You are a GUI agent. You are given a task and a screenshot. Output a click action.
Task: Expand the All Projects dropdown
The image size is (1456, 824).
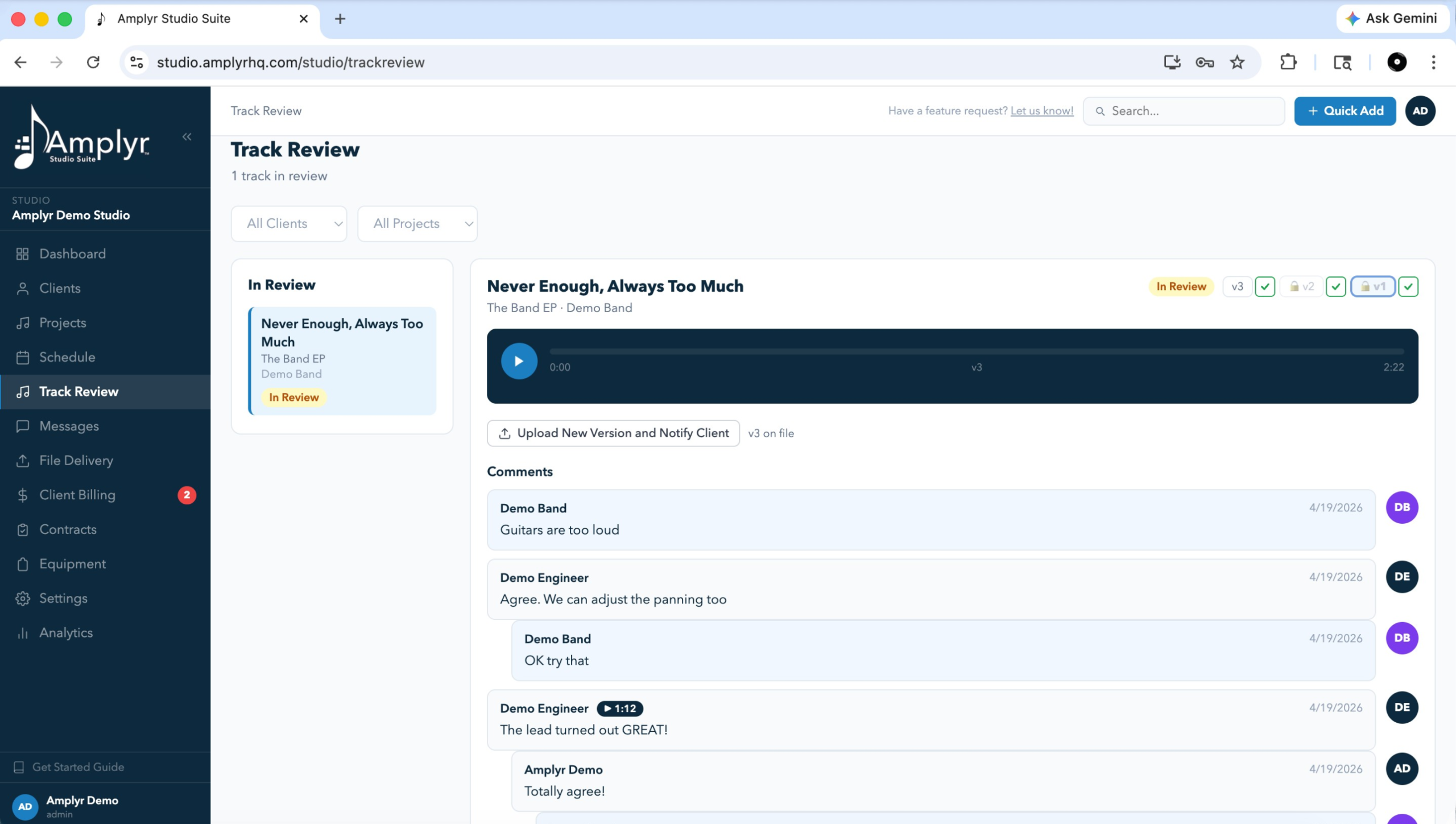click(417, 223)
